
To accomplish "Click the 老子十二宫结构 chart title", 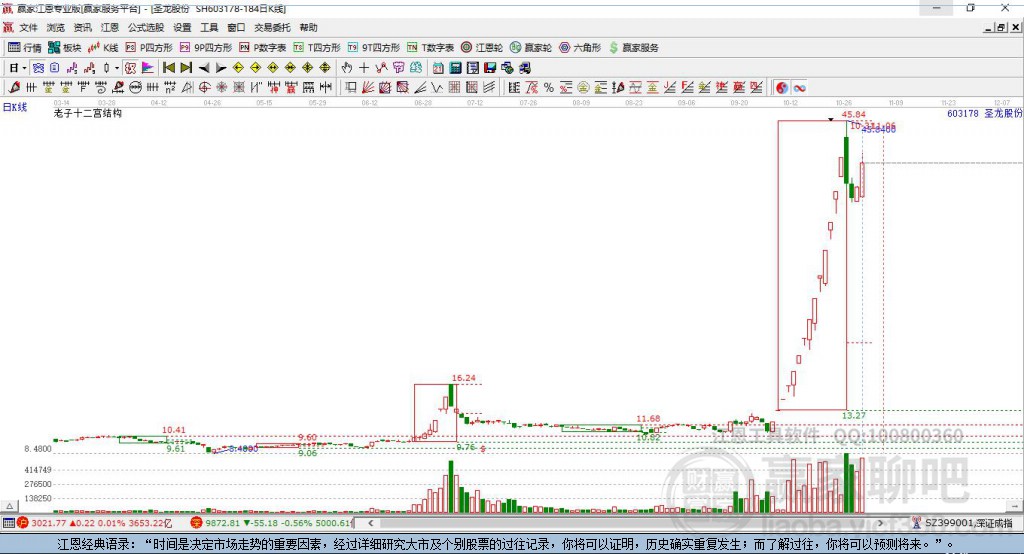I will 88,113.
